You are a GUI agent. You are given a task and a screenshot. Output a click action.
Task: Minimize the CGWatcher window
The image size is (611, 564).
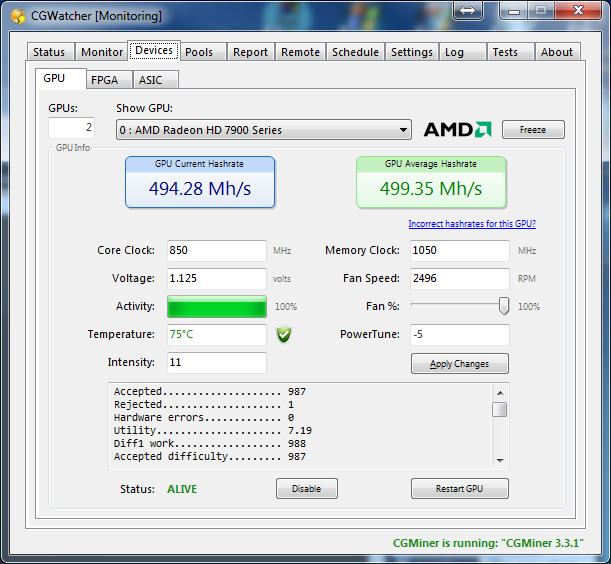514,11
